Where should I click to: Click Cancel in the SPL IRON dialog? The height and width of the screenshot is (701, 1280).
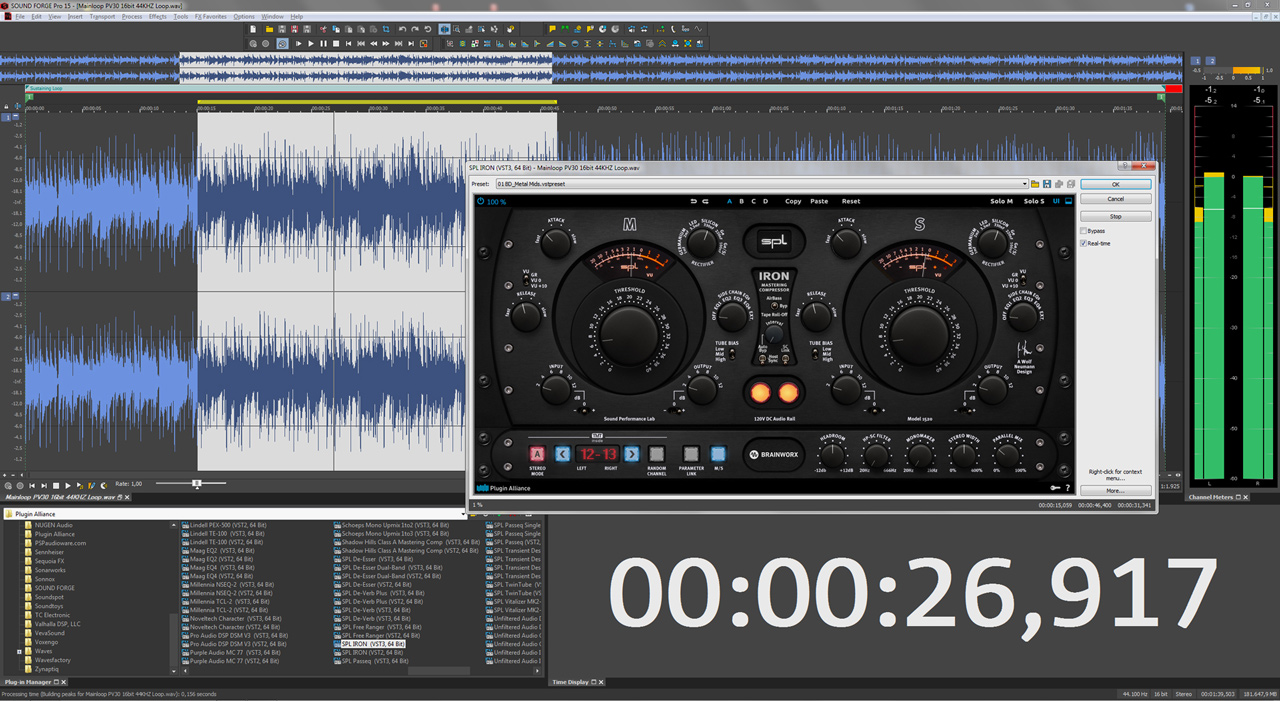pyautogui.click(x=1115, y=199)
